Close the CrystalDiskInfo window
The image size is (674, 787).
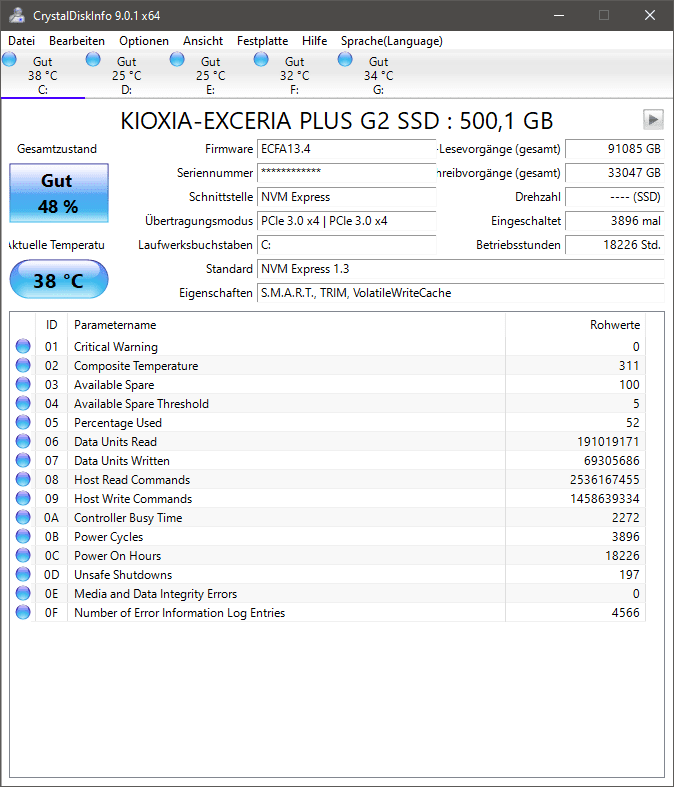pos(650,15)
